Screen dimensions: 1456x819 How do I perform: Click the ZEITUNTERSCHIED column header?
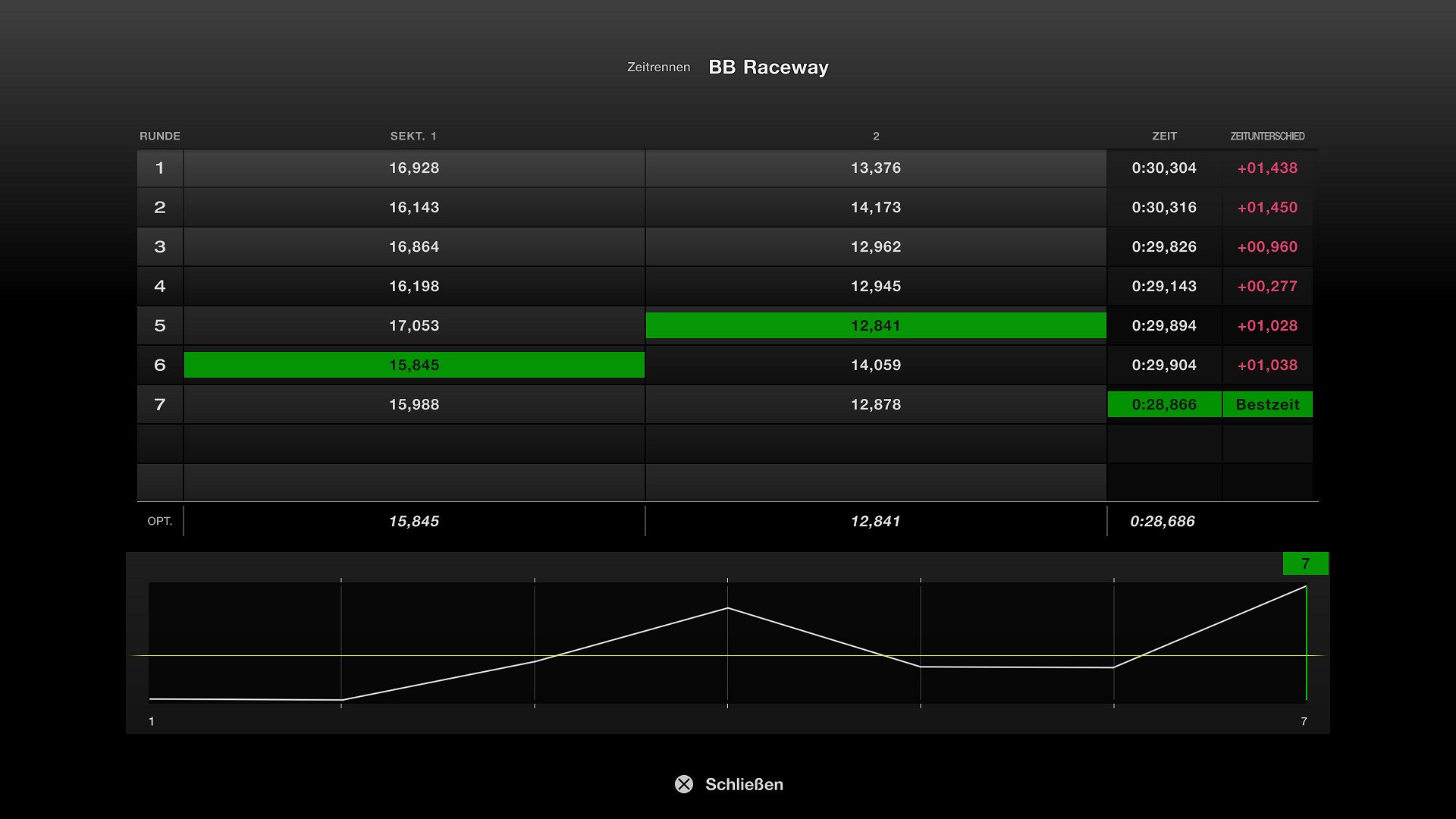click(1267, 136)
